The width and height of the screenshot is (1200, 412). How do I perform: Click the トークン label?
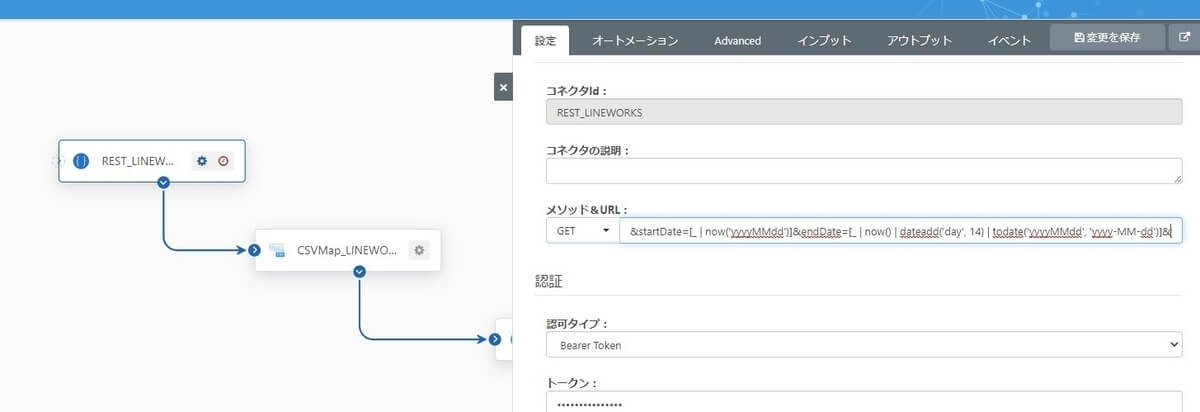pyautogui.click(x=570, y=382)
